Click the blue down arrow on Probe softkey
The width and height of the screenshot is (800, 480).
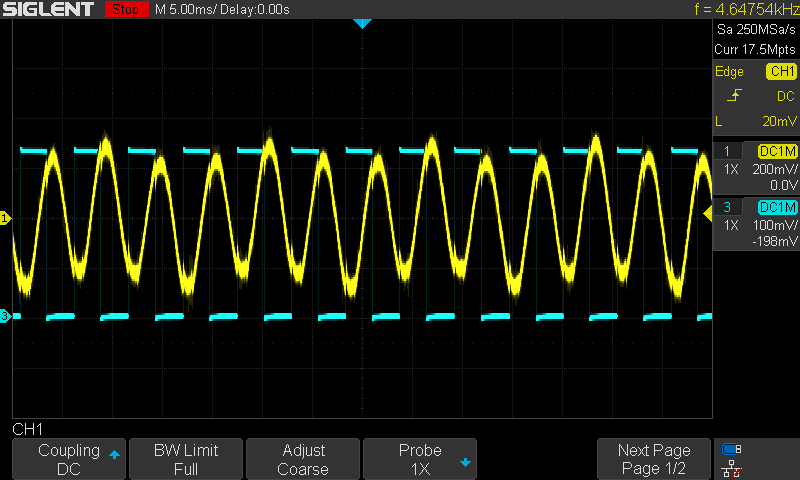(465, 463)
